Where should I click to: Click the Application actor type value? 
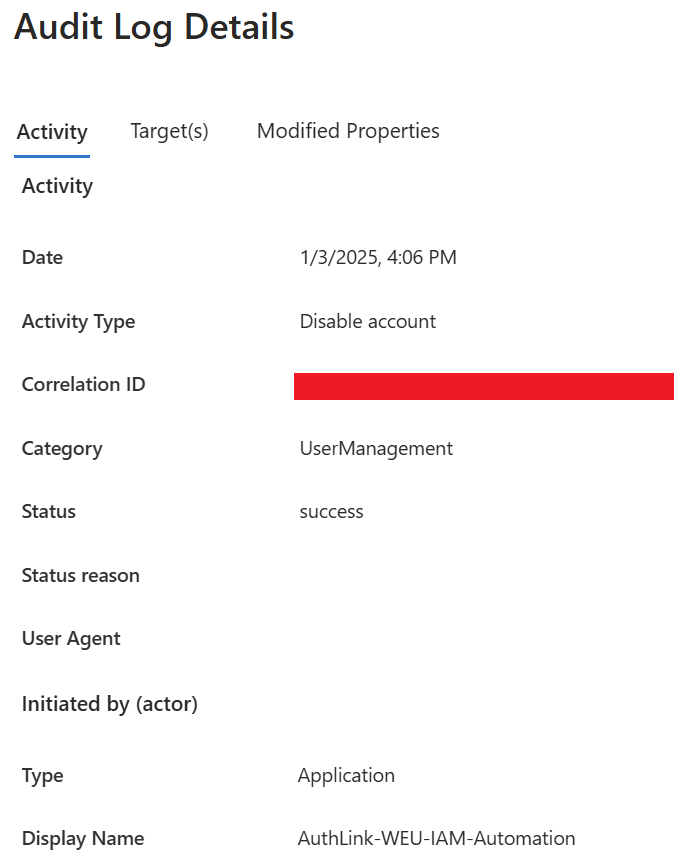click(x=346, y=776)
